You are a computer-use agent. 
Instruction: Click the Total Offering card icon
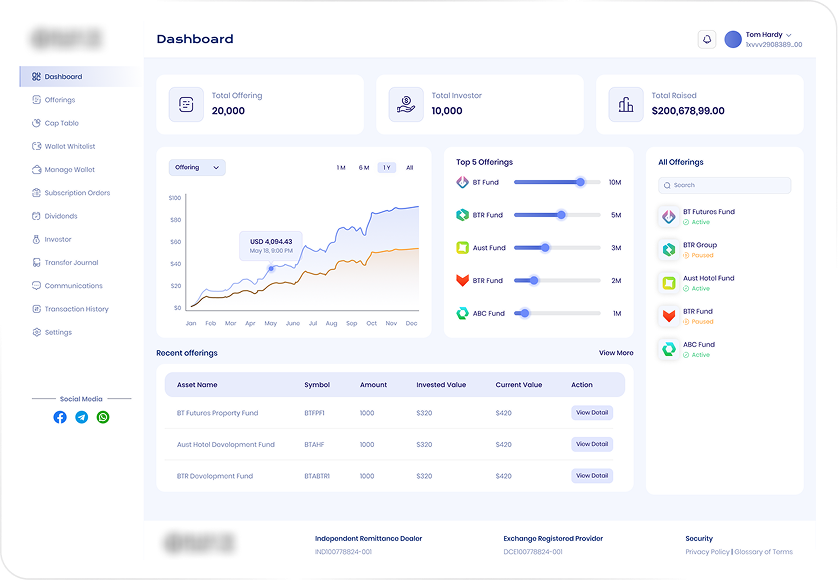click(x=186, y=104)
